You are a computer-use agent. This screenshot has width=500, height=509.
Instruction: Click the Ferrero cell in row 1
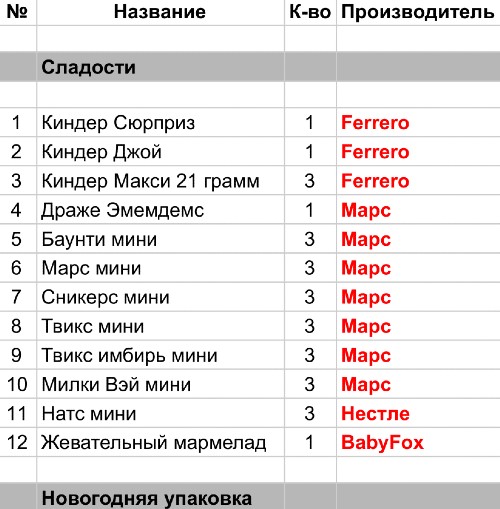pos(418,122)
